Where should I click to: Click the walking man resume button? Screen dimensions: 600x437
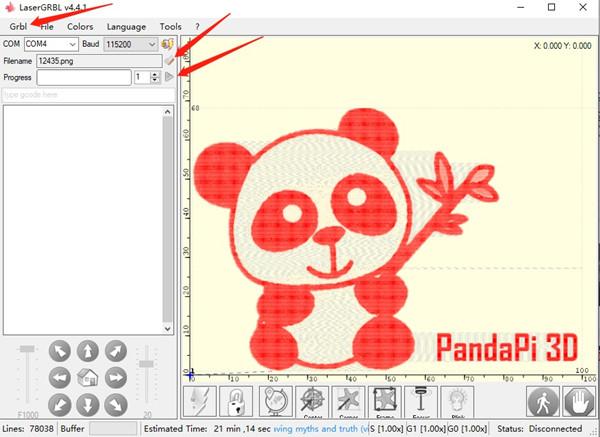[543, 401]
